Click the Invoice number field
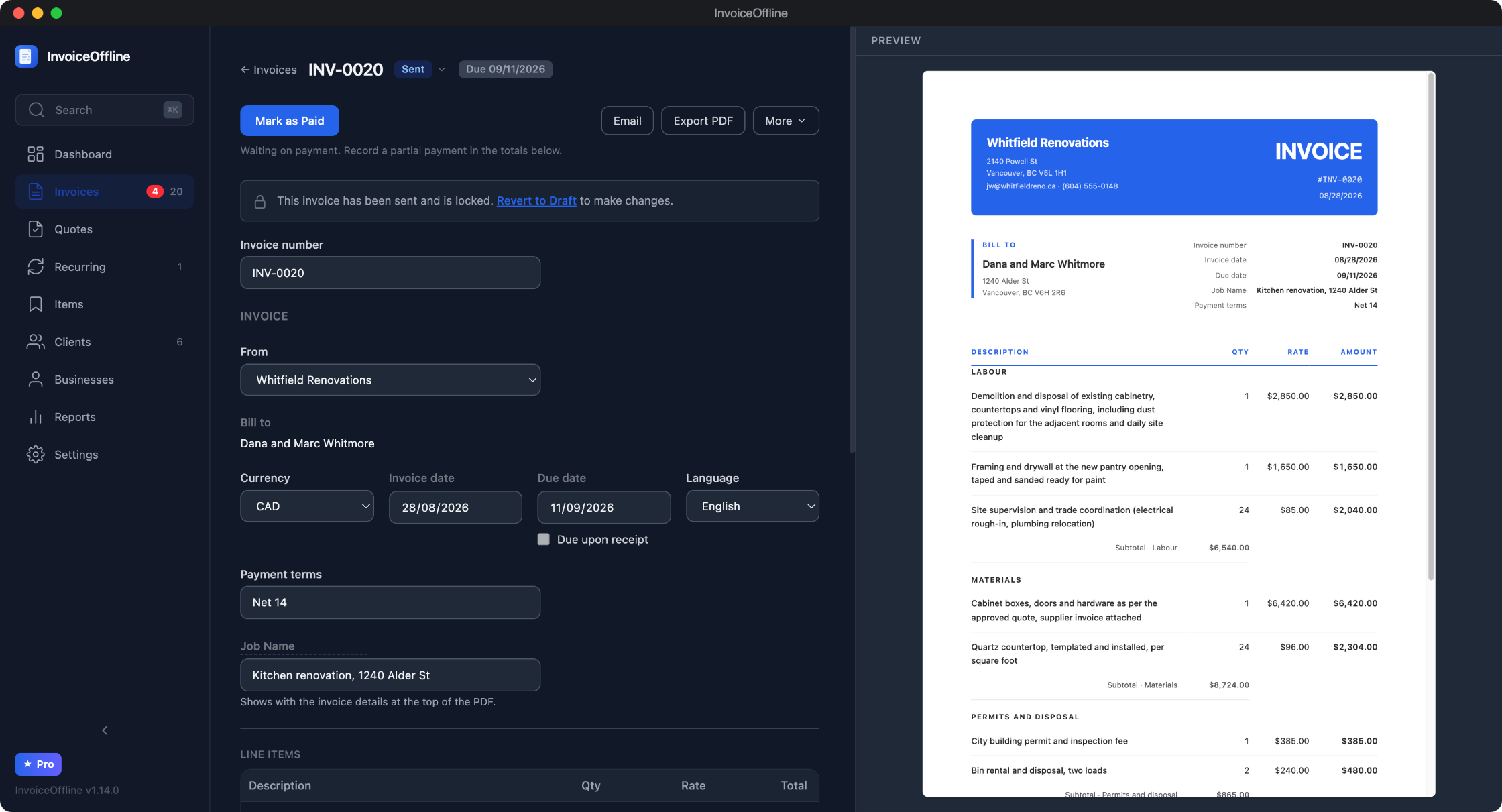Image resolution: width=1502 pixels, height=812 pixels. click(x=390, y=273)
